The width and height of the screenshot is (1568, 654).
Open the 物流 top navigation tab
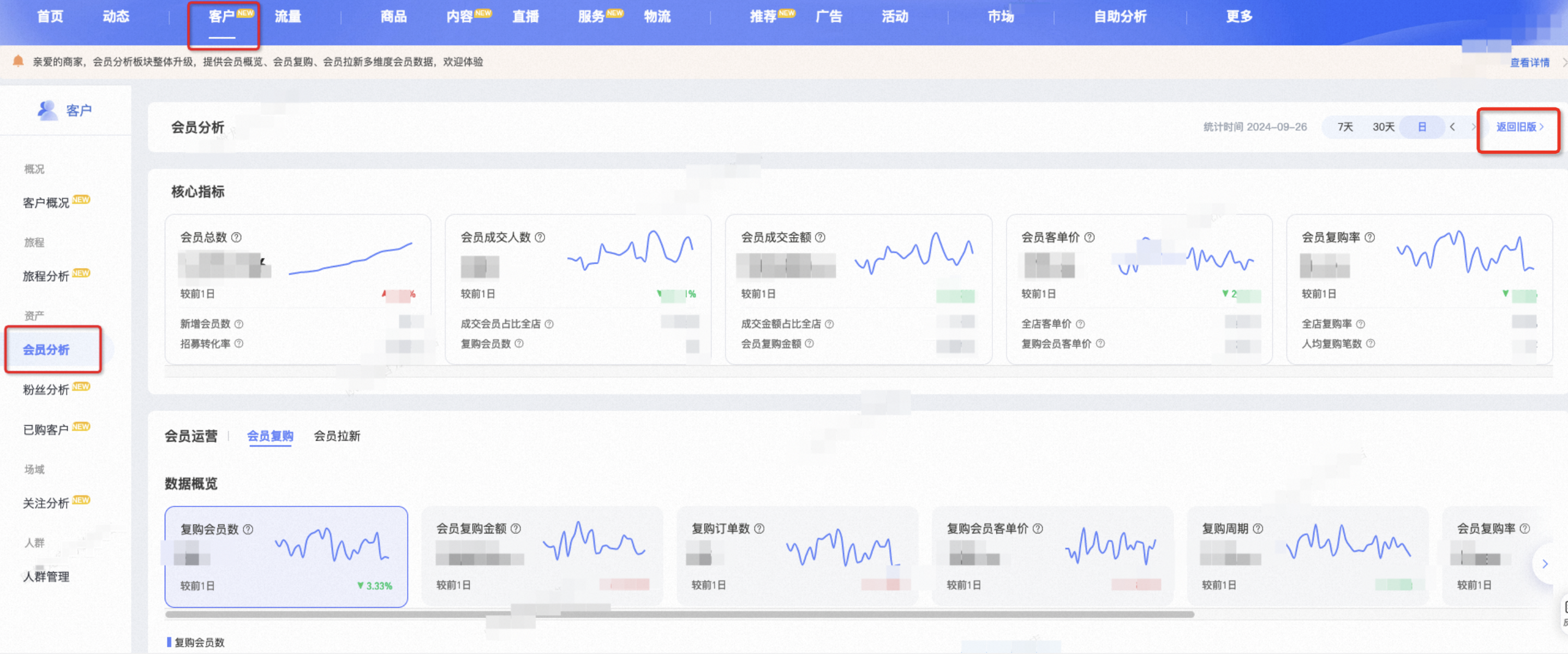point(657,16)
